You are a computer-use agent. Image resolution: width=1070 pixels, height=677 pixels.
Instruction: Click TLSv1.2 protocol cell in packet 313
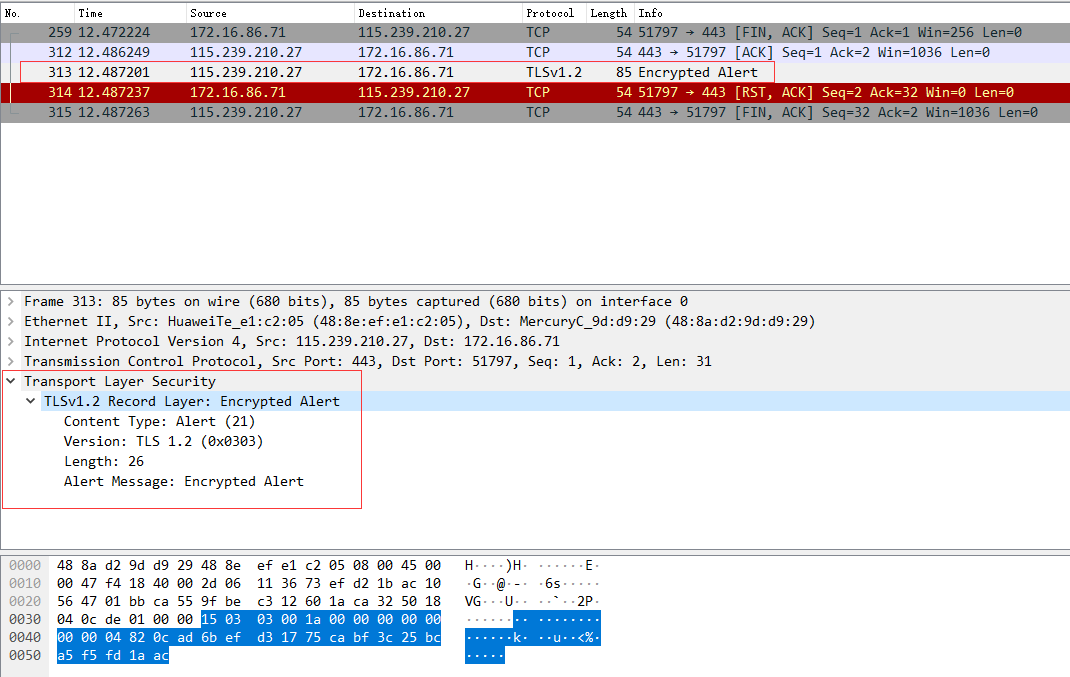(553, 72)
